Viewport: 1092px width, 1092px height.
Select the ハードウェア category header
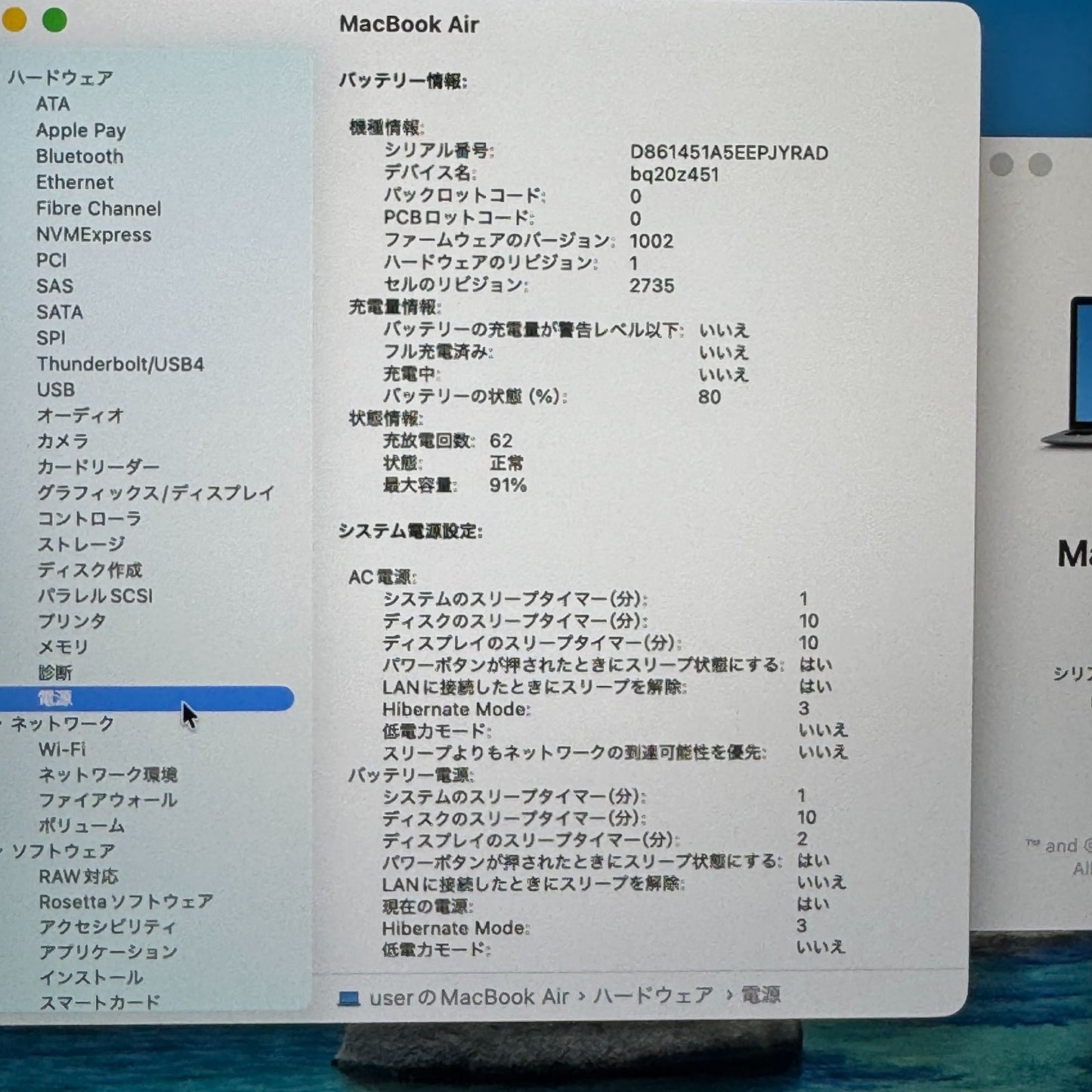pos(61,78)
